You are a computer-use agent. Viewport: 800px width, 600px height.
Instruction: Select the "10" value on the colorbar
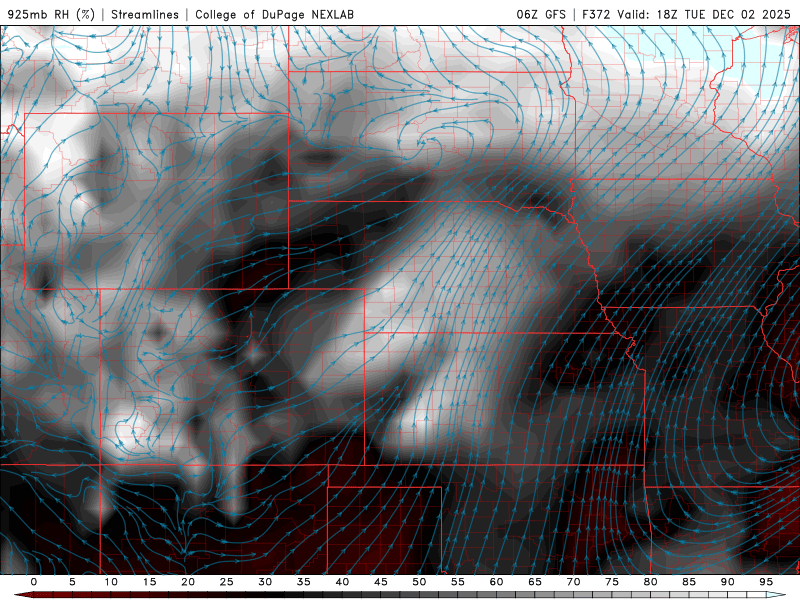pos(111,582)
